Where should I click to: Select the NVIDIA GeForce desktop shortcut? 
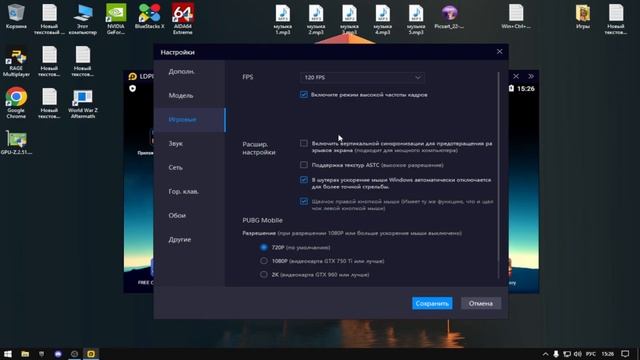click(116, 19)
